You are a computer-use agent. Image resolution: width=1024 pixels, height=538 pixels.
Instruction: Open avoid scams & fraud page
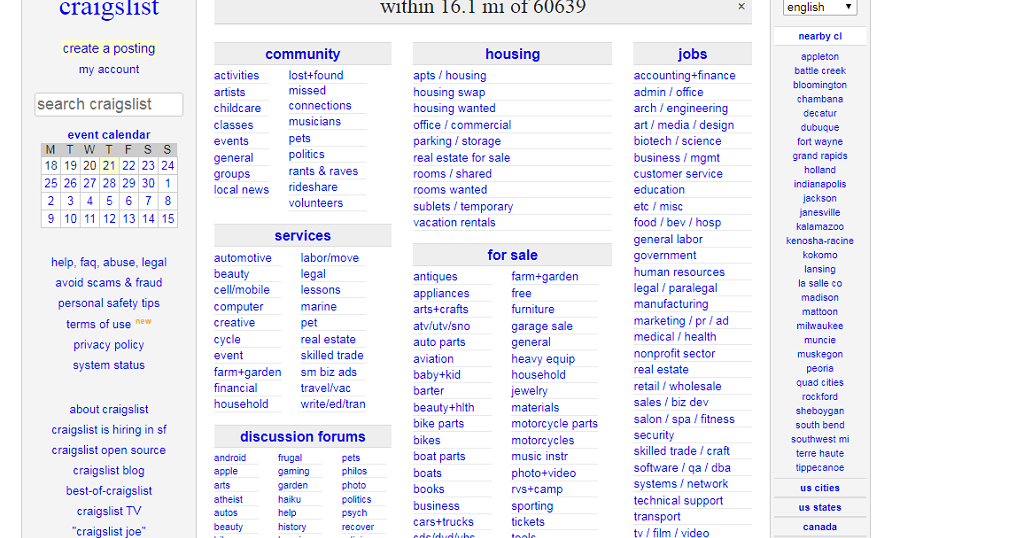[x=109, y=283]
